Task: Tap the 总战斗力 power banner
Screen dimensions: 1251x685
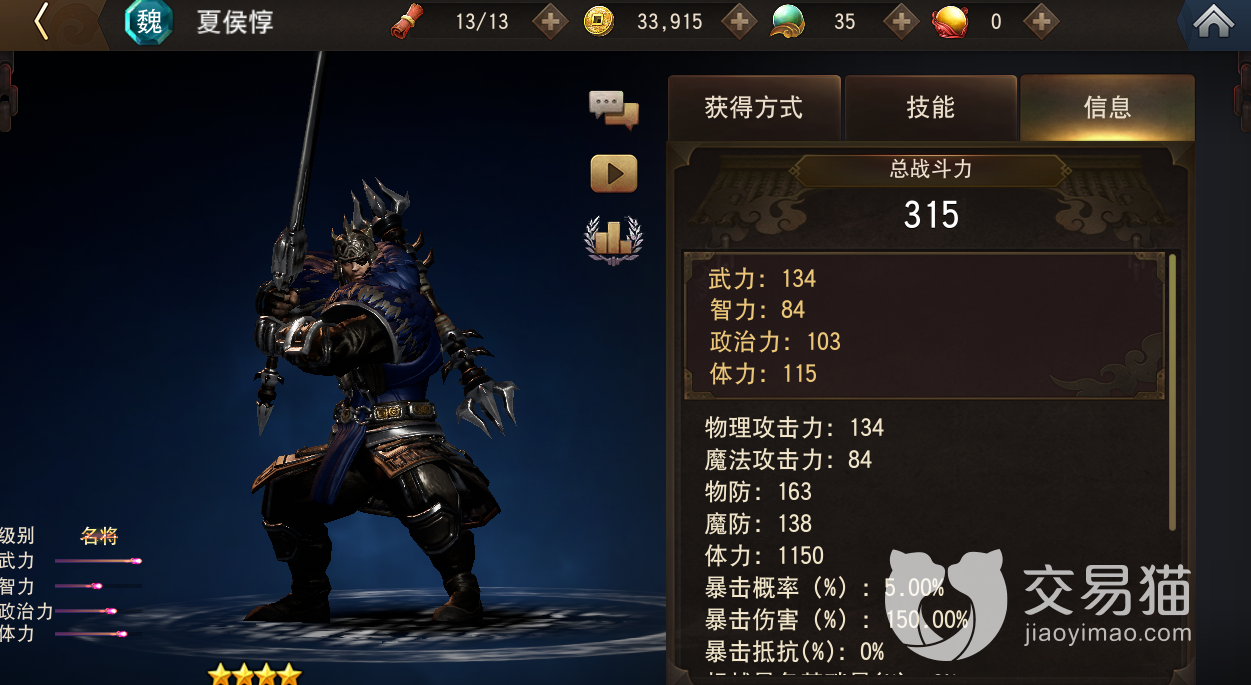Action: [931, 170]
